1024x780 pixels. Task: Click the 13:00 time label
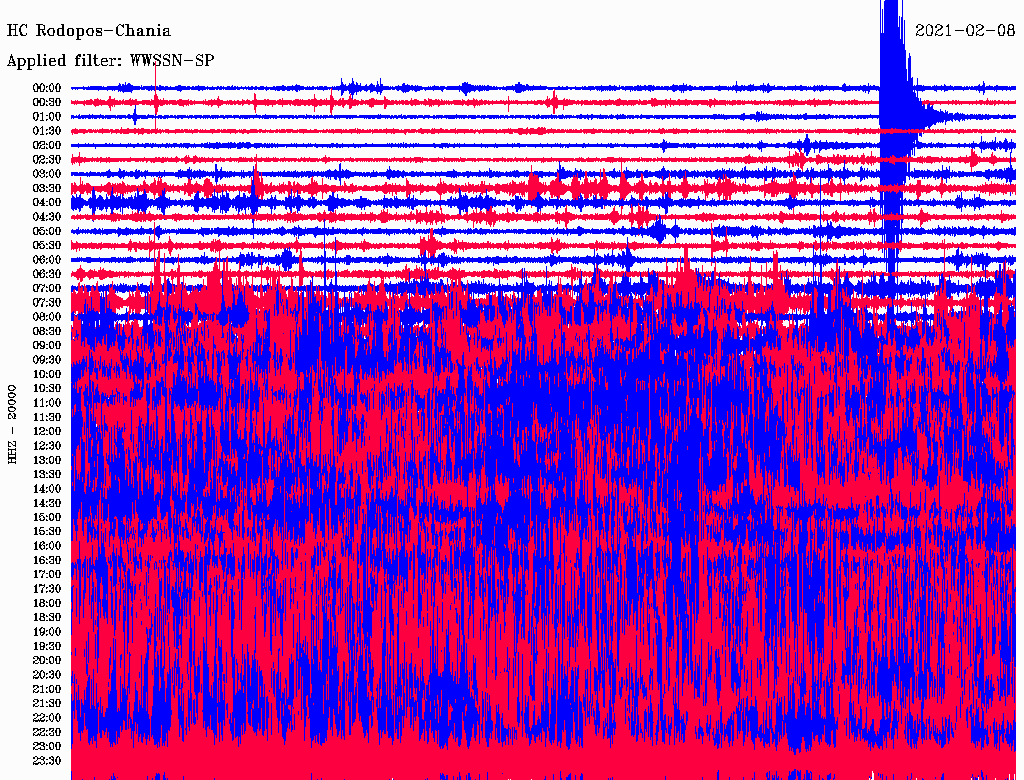click(x=47, y=460)
